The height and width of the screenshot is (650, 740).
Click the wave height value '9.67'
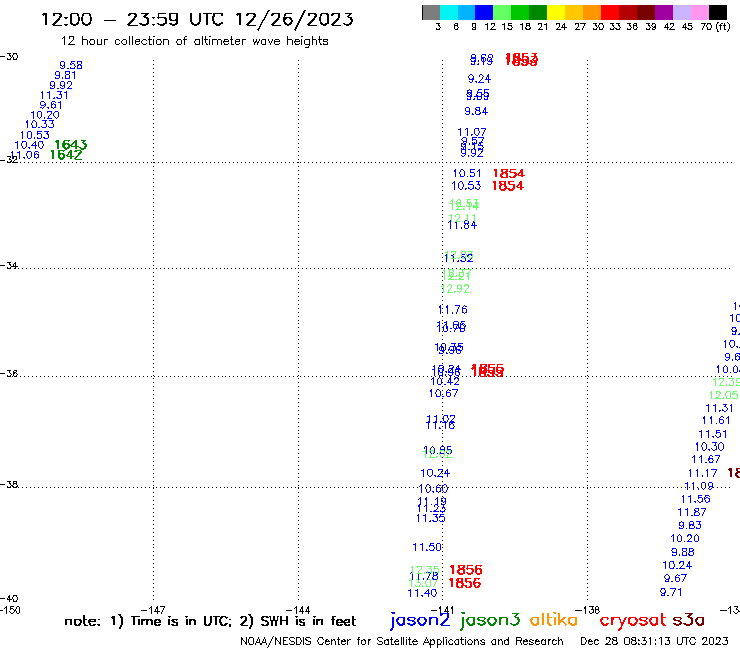click(x=675, y=578)
